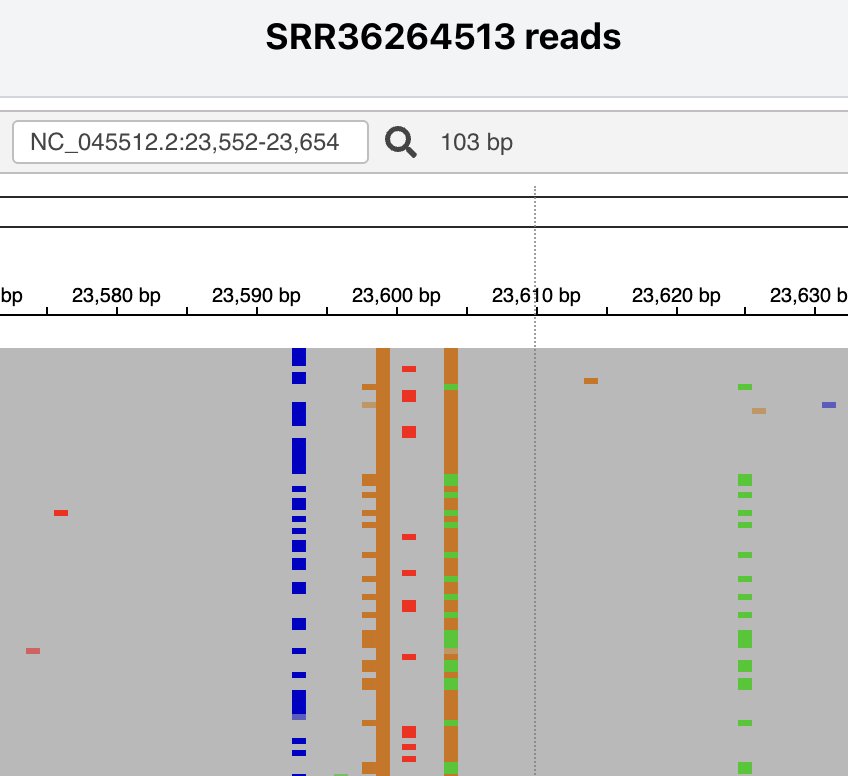Click the 23,580 bp ruler label
Screen dimensions: 848x776
(116, 296)
